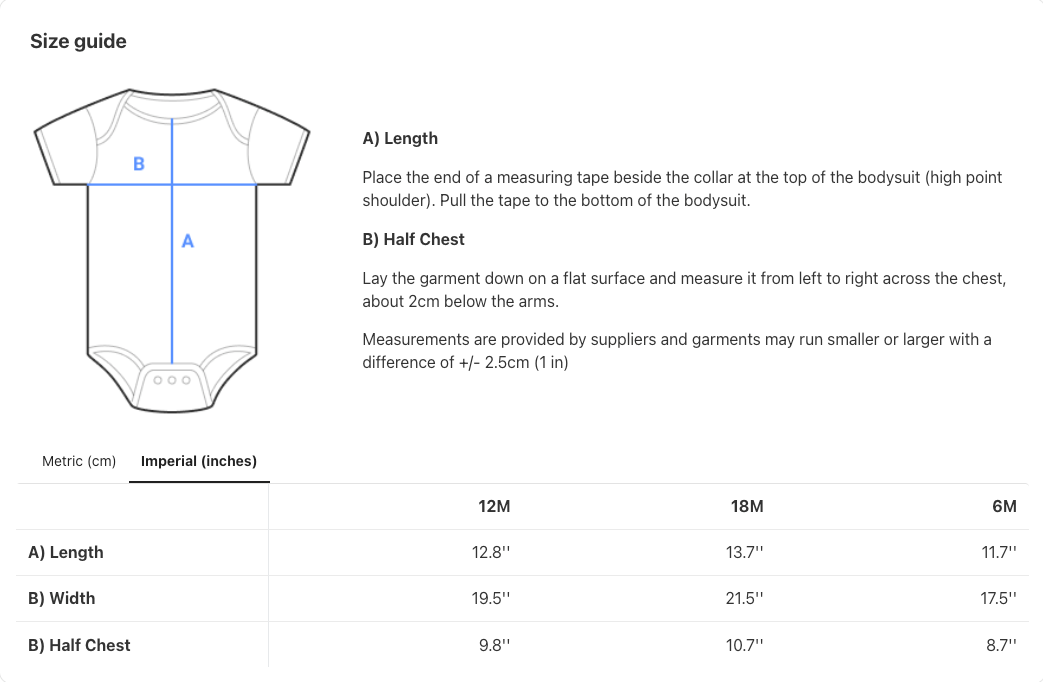The height and width of the screenshot is (682, 1043).
Task: Click the 12M column header
Action: pyautogui.click(x=494, y=506)
